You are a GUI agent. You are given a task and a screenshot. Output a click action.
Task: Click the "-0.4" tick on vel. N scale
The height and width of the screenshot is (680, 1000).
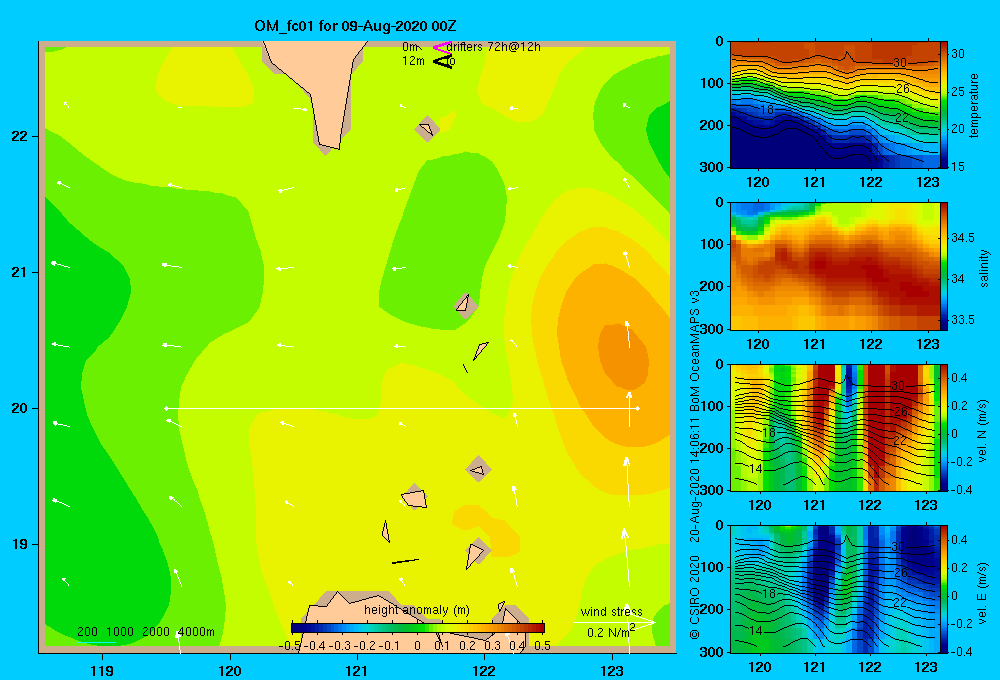[962, 490]
